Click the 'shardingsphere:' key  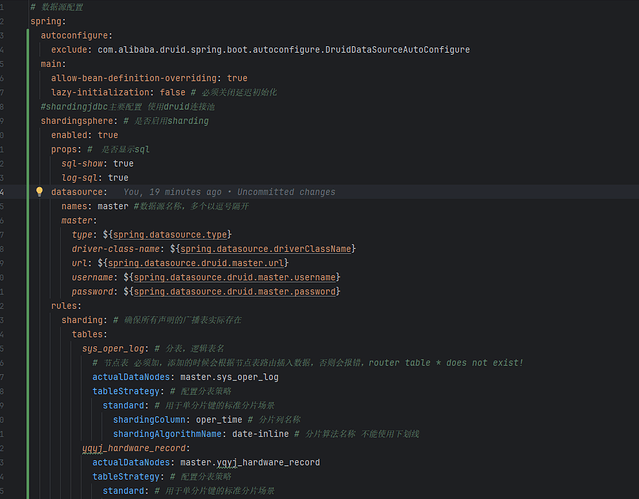point(79,121)
